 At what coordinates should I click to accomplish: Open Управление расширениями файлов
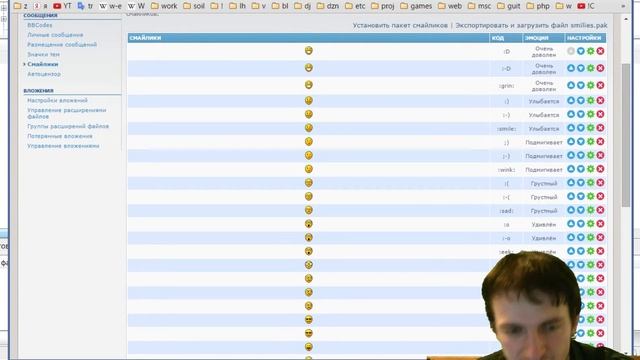[x=67, y=113]
